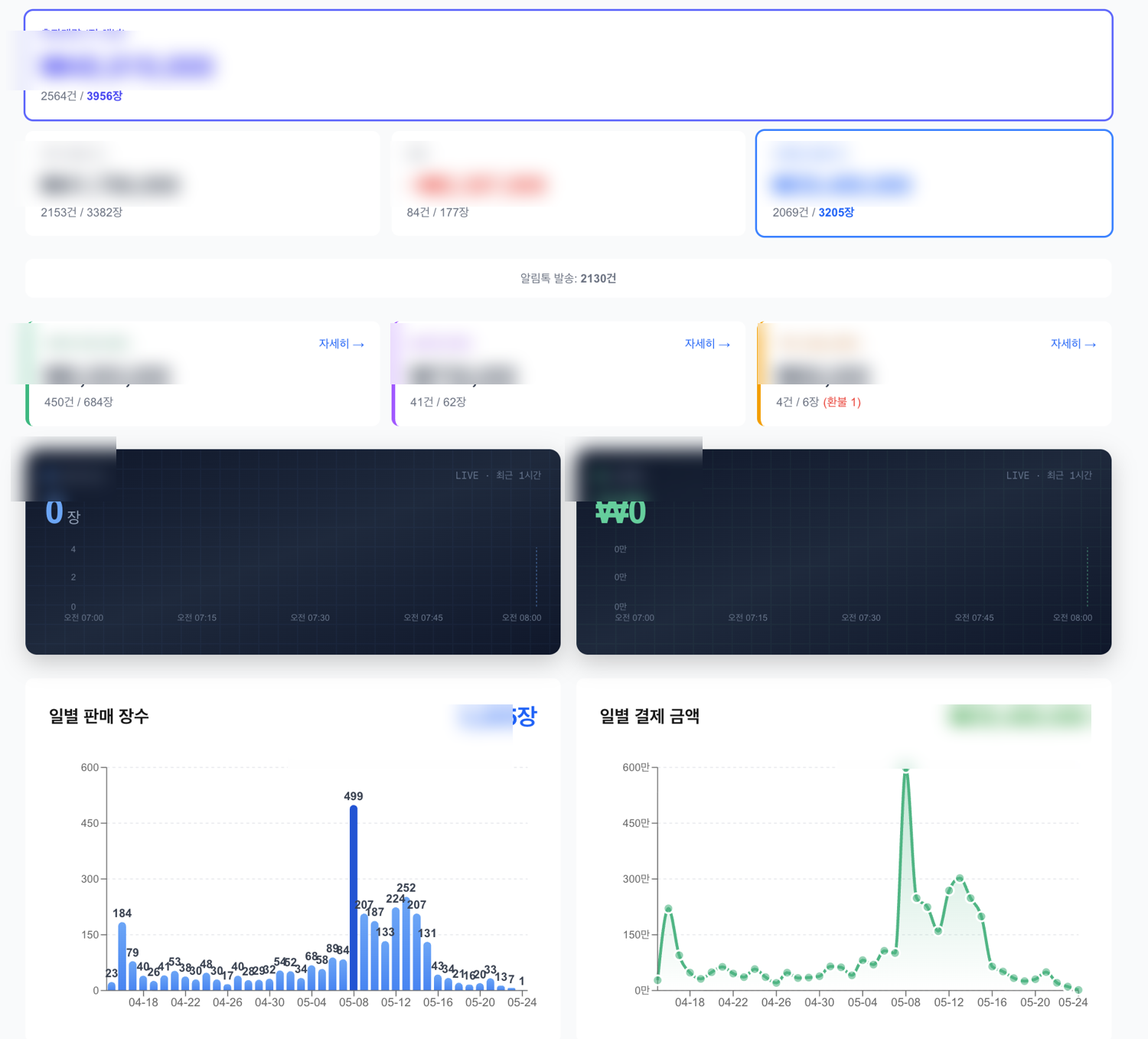
Task: Click 05-12 axis label under payment line chart
Action: [949, 1002]
